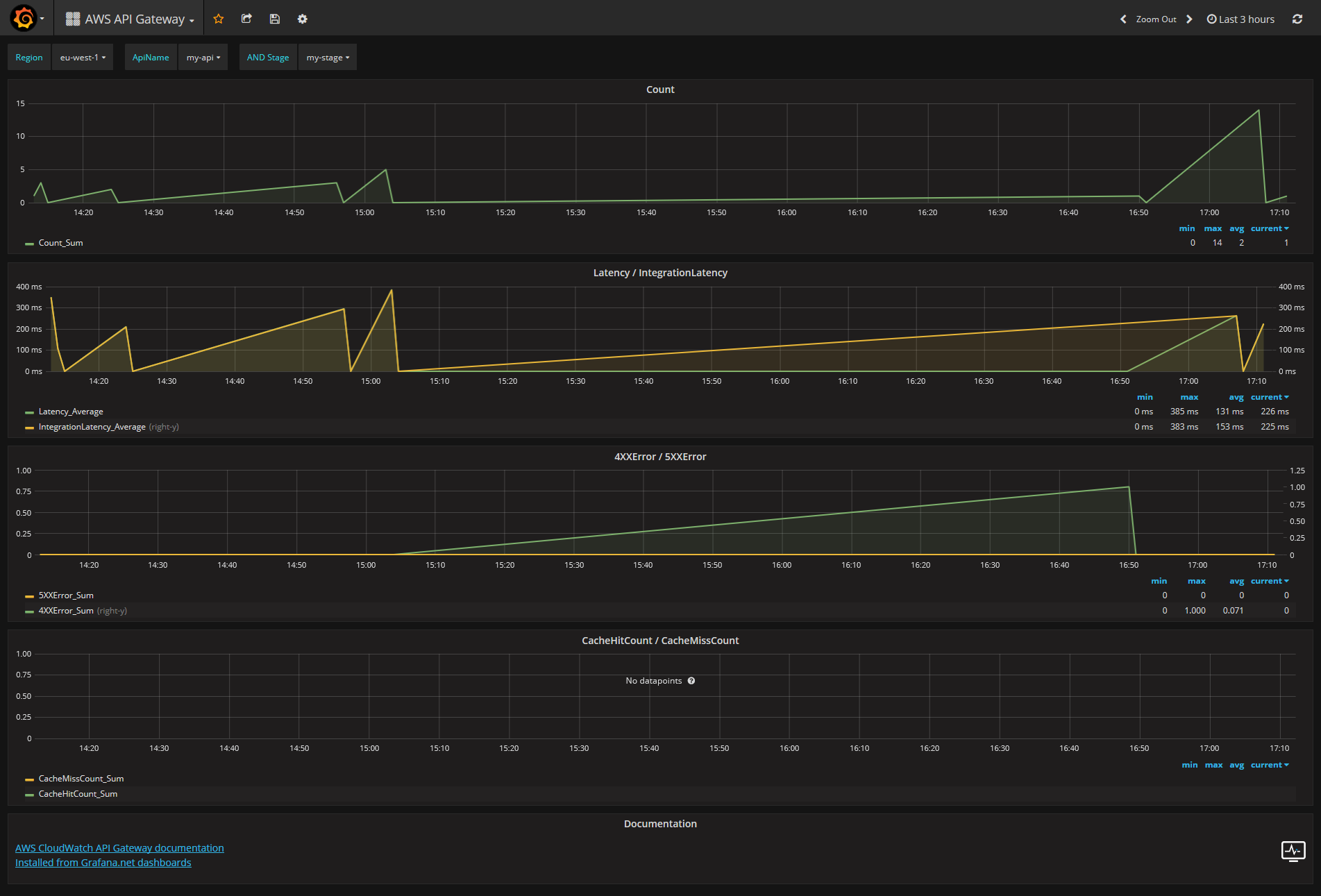The height and width of the screenshot is (896, 1321).
Task: Open the 4XXError / 5XXError panel menu
Action: pyautogui.click(x=660, y=457)
